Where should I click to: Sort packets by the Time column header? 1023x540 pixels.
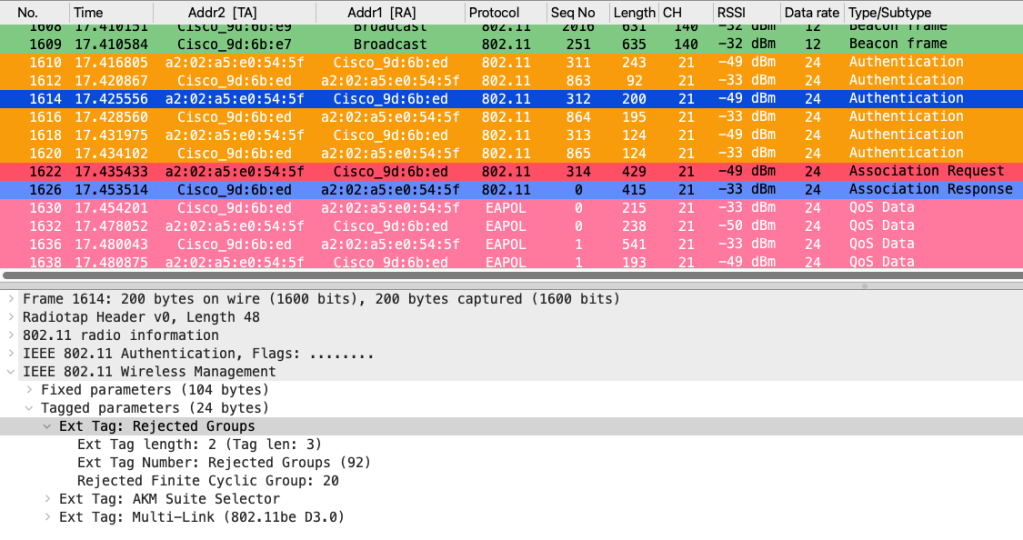coord(88,13)
